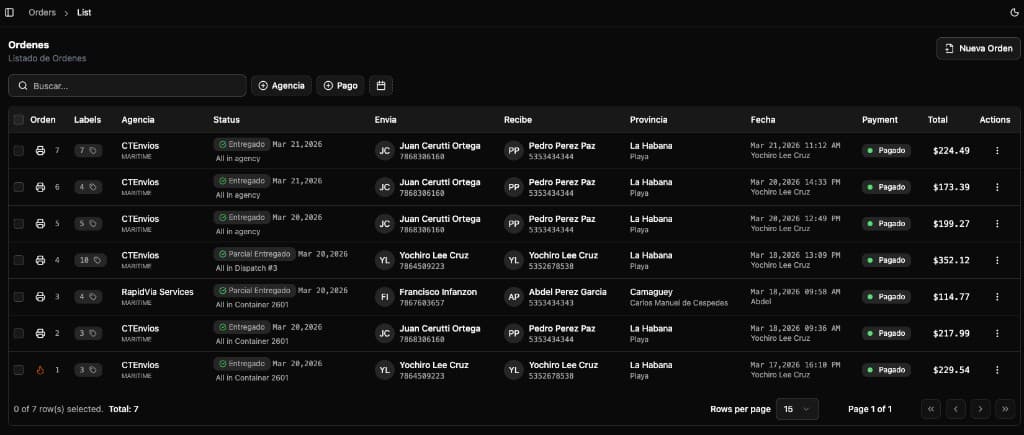This screenshot has height=435, width=1024.
Task: Open the Pago filter dropdown
Action: (x=340, y=86)
